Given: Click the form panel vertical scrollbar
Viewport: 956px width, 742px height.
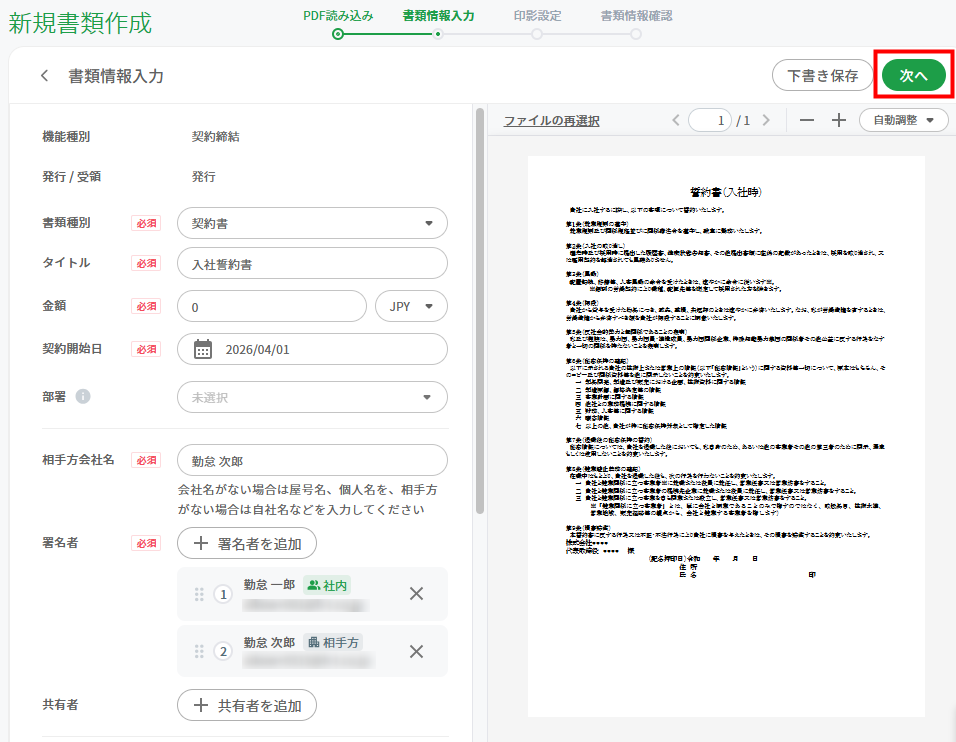Looking at the screenshot, I should [x=480, y=311].
